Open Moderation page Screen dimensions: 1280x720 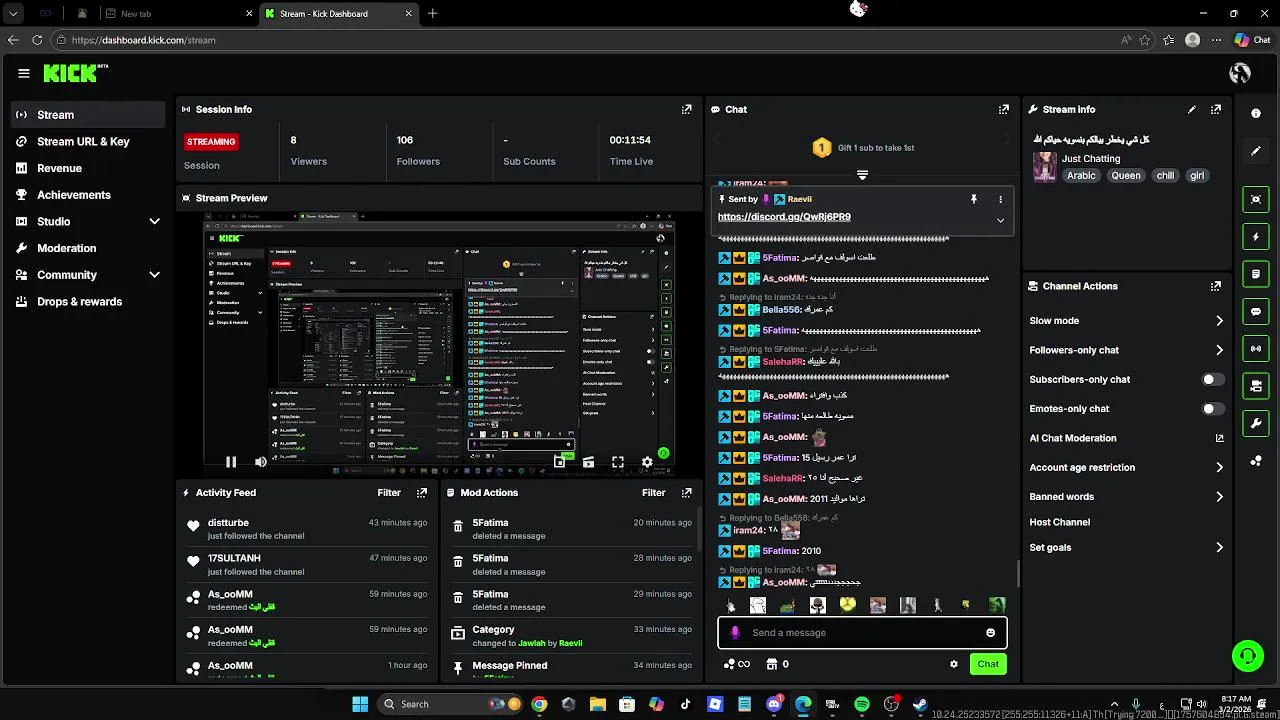[88, 248]
